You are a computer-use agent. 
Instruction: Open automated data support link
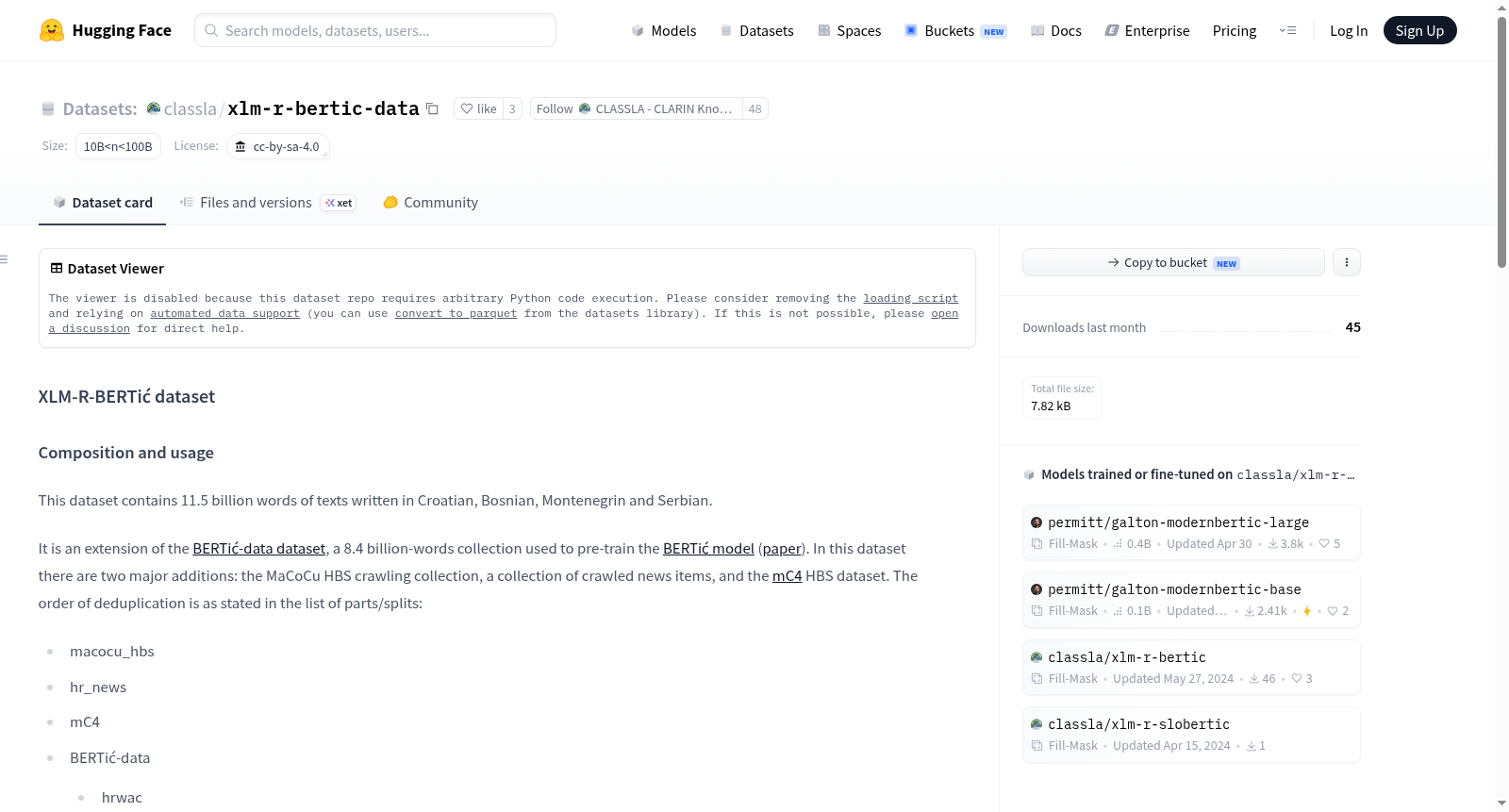(224, 313)
